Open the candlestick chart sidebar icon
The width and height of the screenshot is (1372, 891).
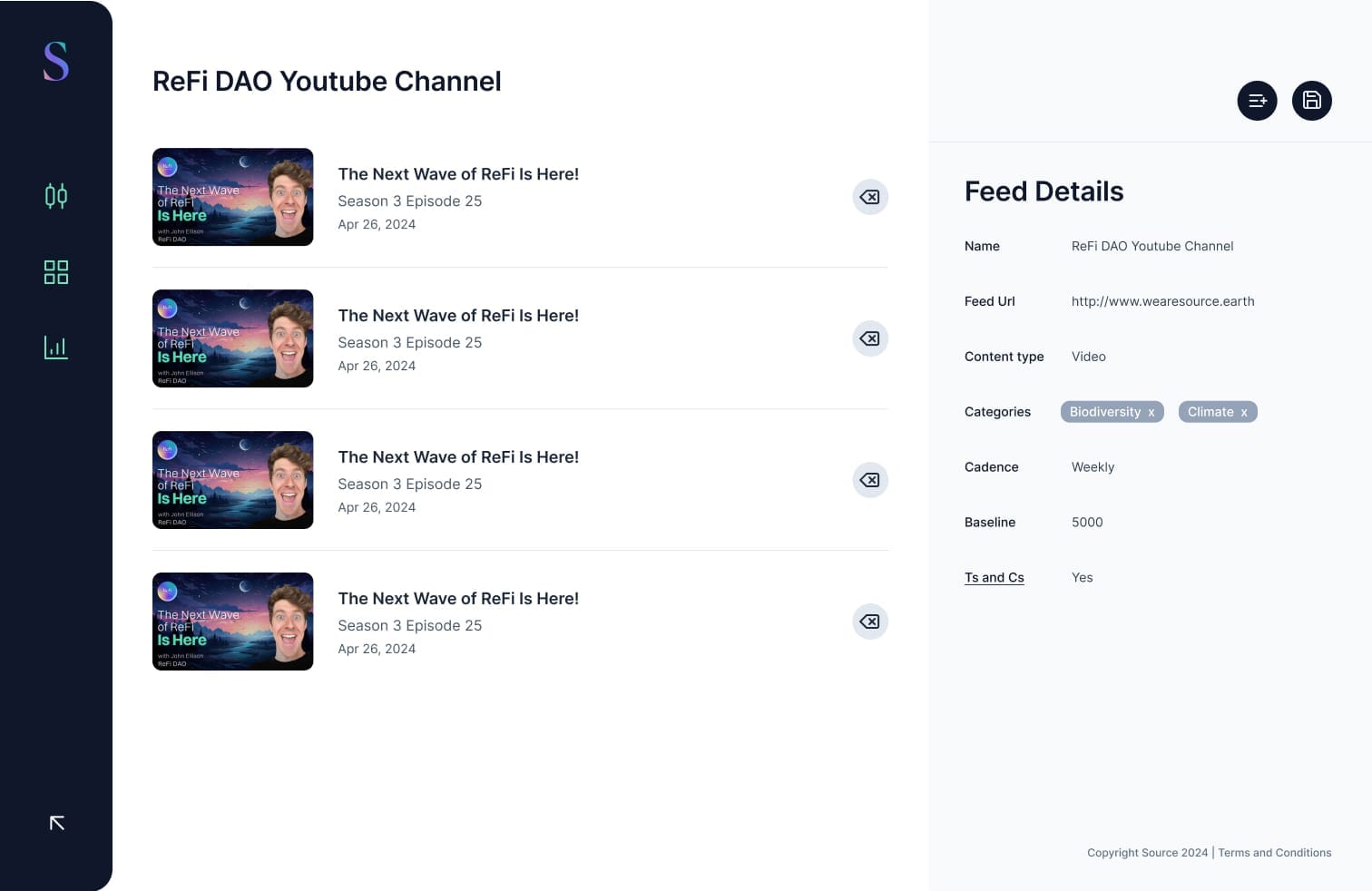56,196
